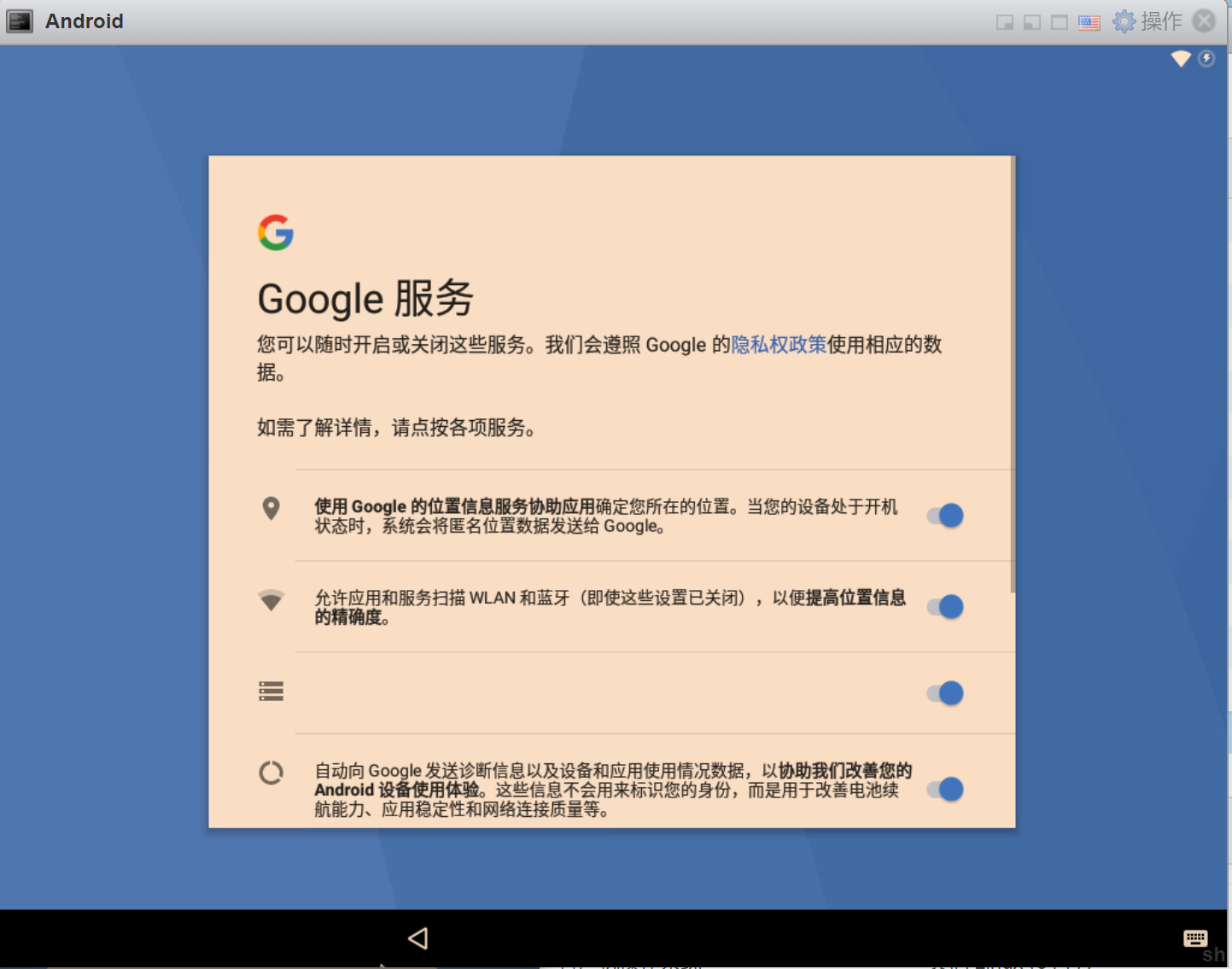Toggle off WLAN and Bluetooth scanning switch
The height and width of the screenshot is (969, 1232).
click(x=945, y=607)
